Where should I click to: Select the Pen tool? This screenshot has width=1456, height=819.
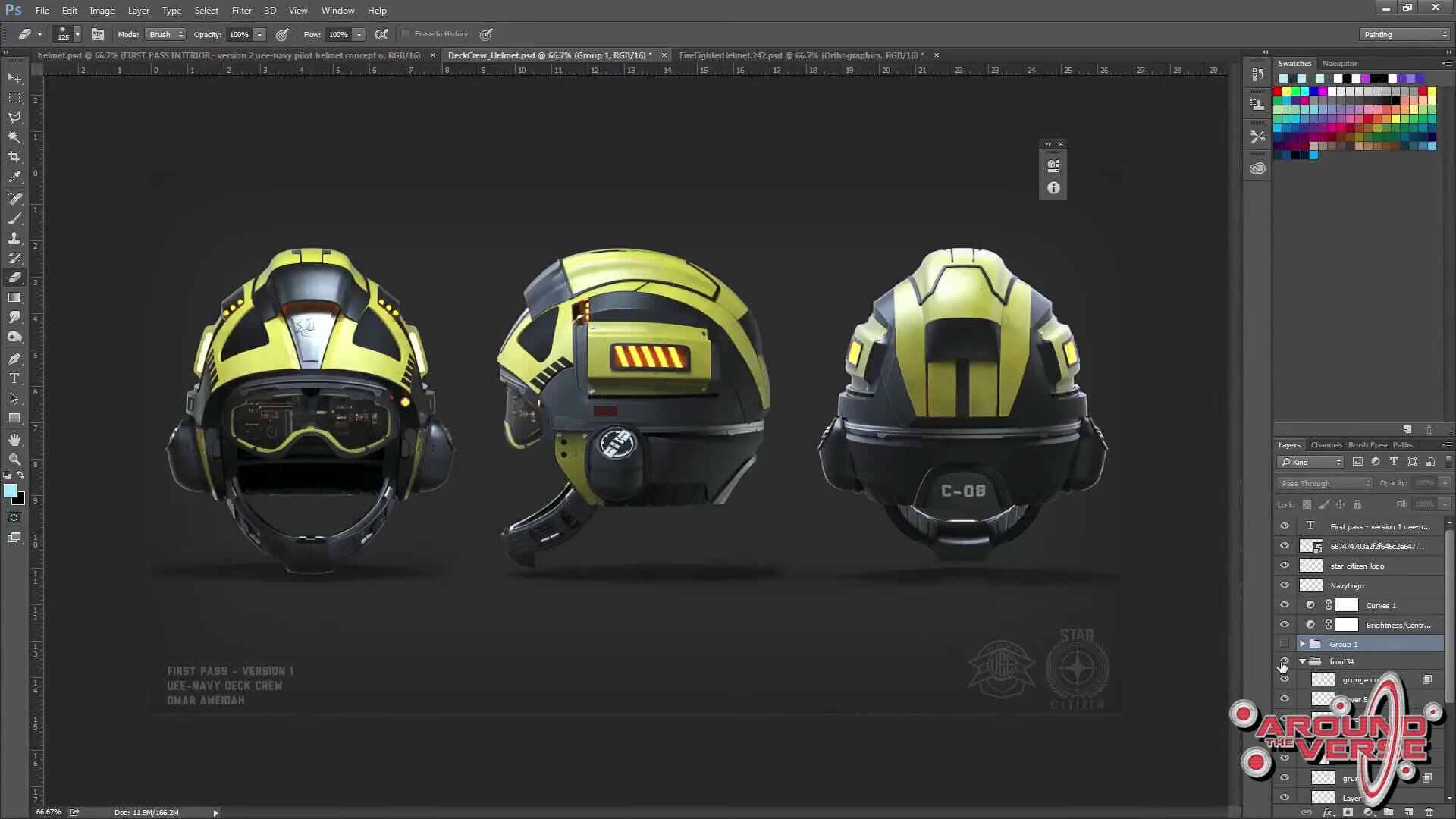(x=14, y=358)
